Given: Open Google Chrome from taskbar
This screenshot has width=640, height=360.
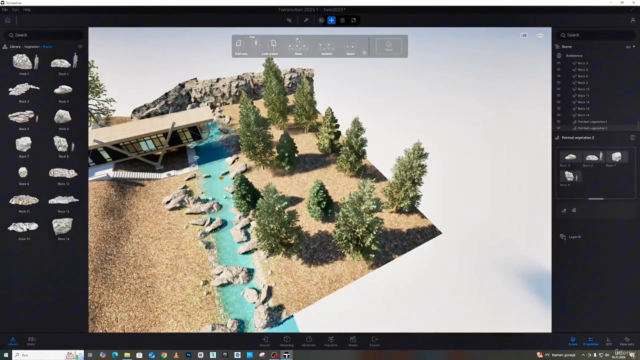Looking at the screenshot, I should 164,355.
